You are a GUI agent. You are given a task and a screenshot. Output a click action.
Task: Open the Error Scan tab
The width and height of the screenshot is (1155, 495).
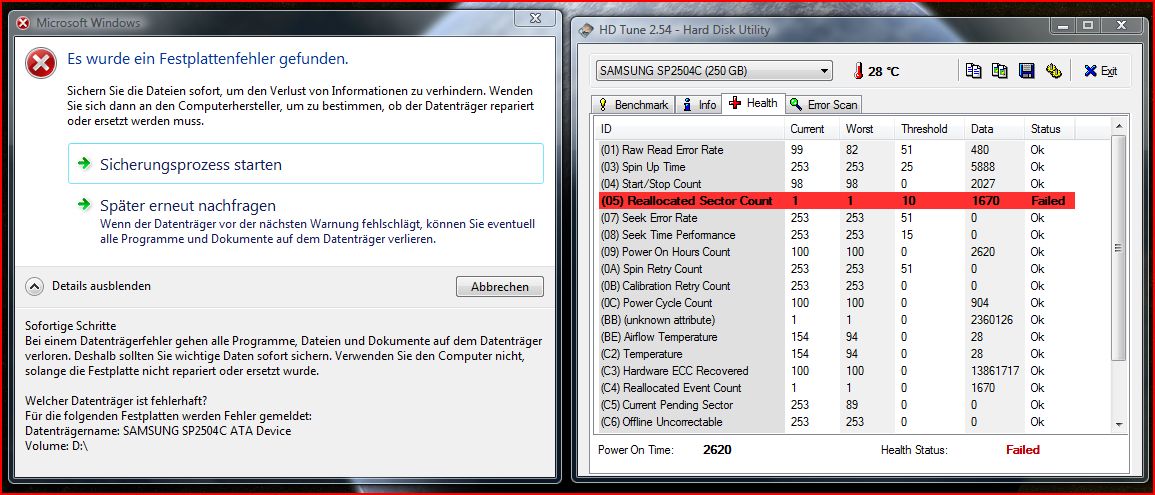(x=823, y=105)
